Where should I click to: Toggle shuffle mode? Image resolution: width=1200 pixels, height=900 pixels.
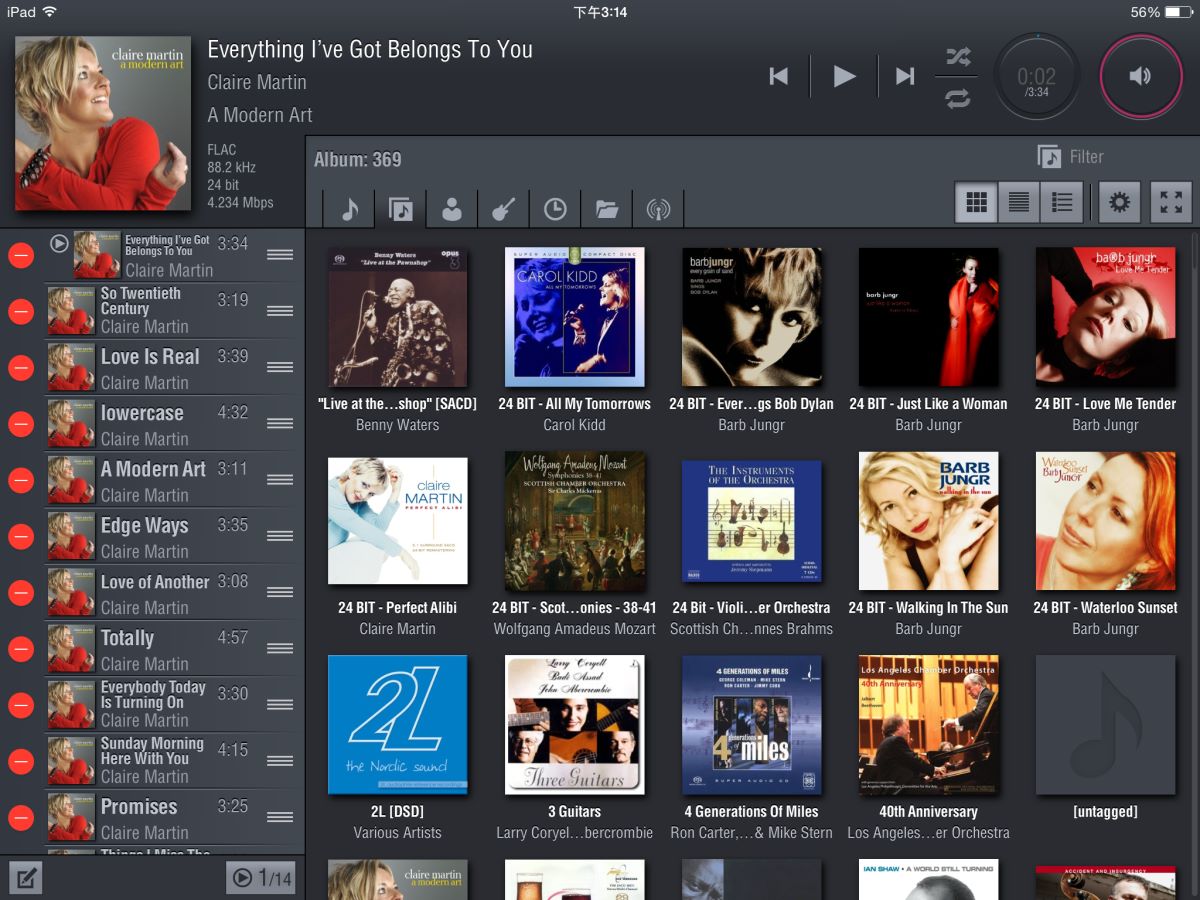(957, 57)
